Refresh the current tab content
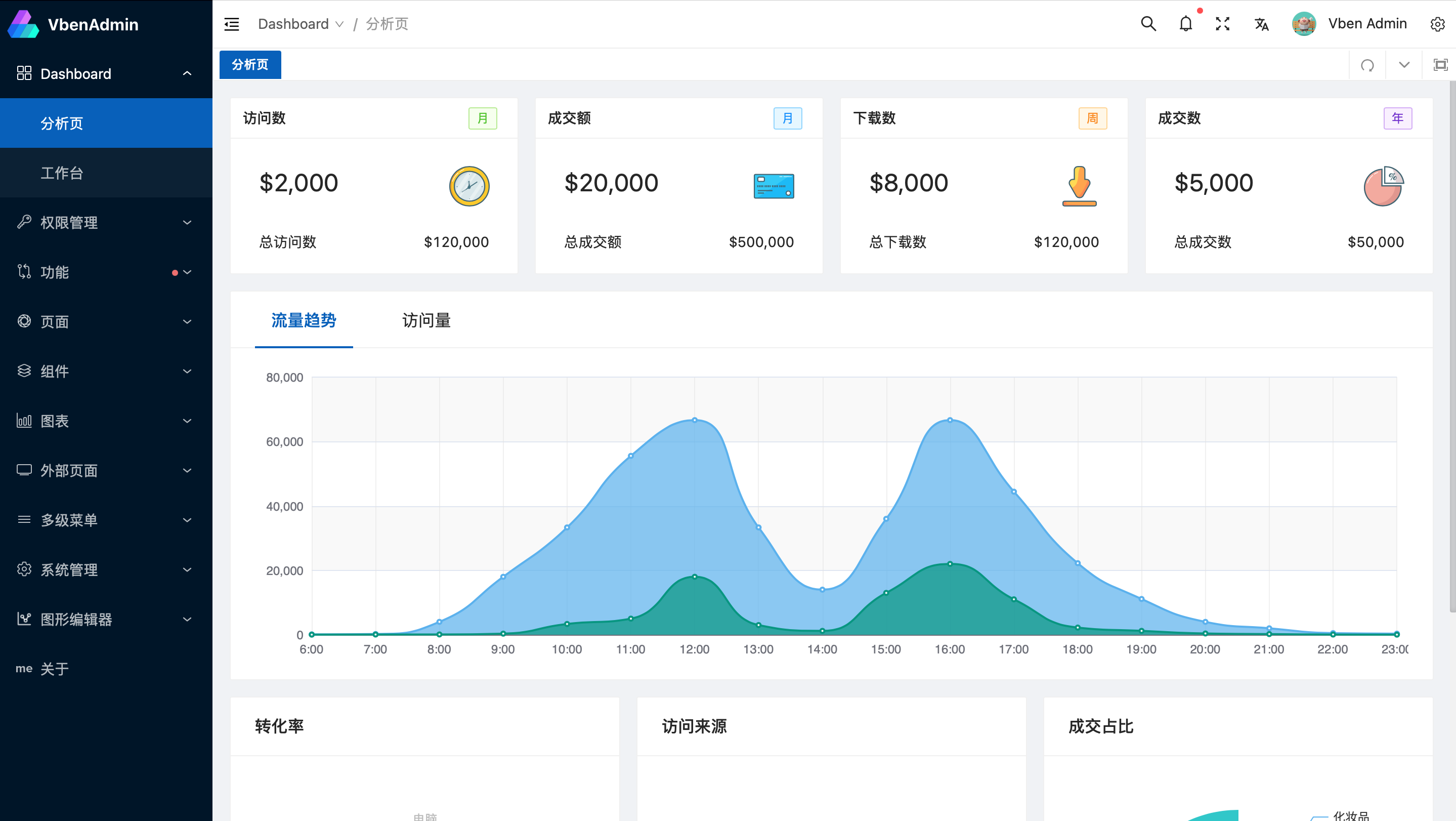1456x821 pixels. [x=1367, y=64]
